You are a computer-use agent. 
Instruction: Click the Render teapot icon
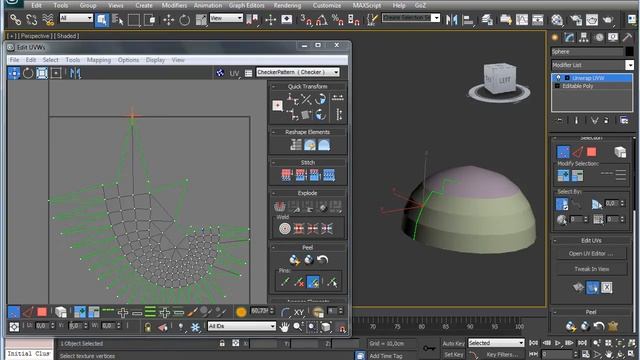point(608,19)
